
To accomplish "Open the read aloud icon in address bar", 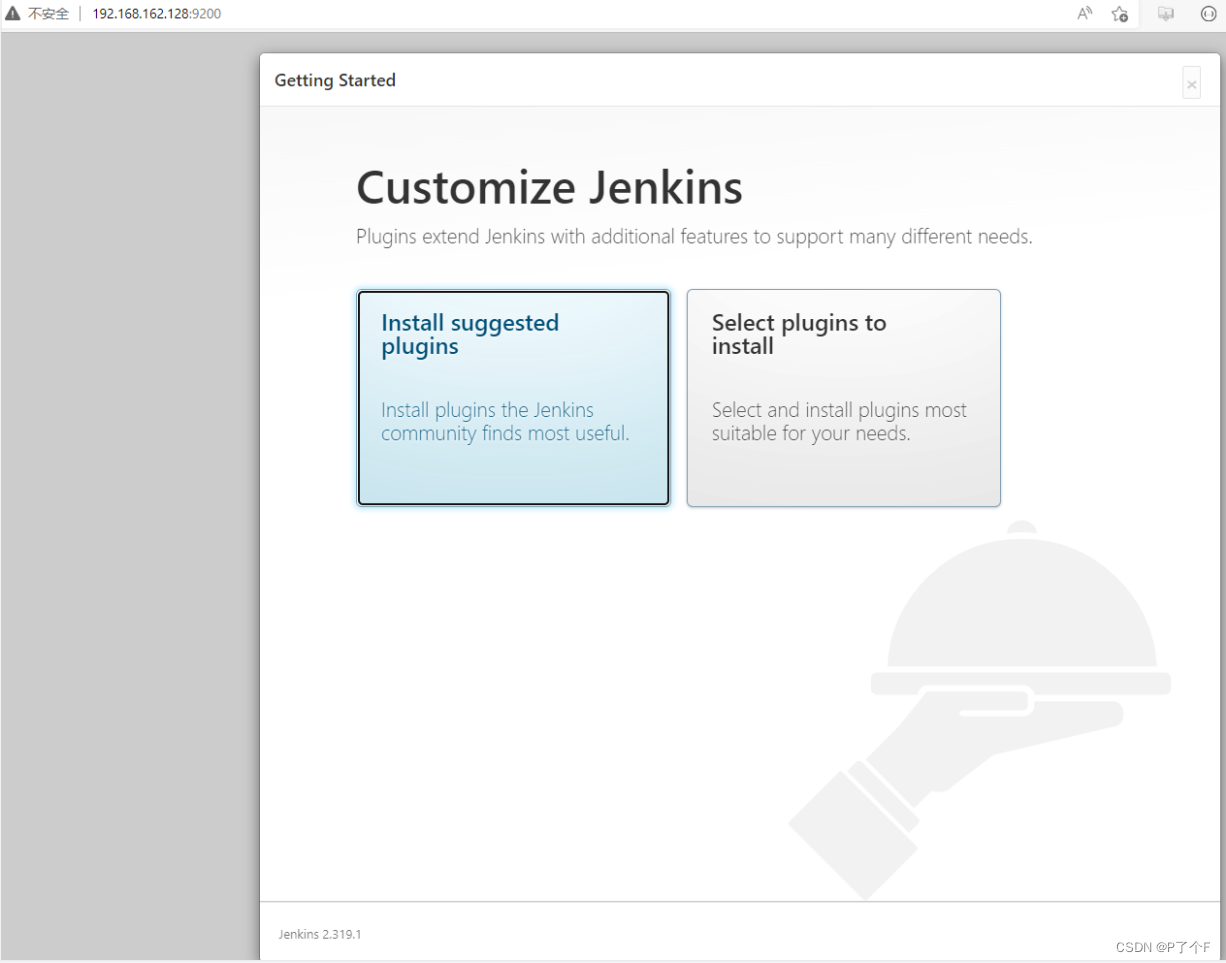I will tap(1085, 14).
